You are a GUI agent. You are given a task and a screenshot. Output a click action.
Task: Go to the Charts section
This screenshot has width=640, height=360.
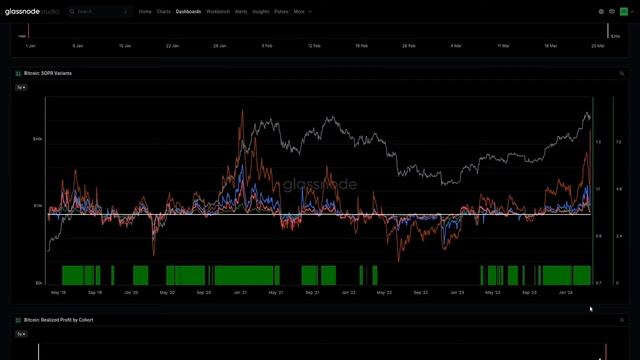coord(164,11)
